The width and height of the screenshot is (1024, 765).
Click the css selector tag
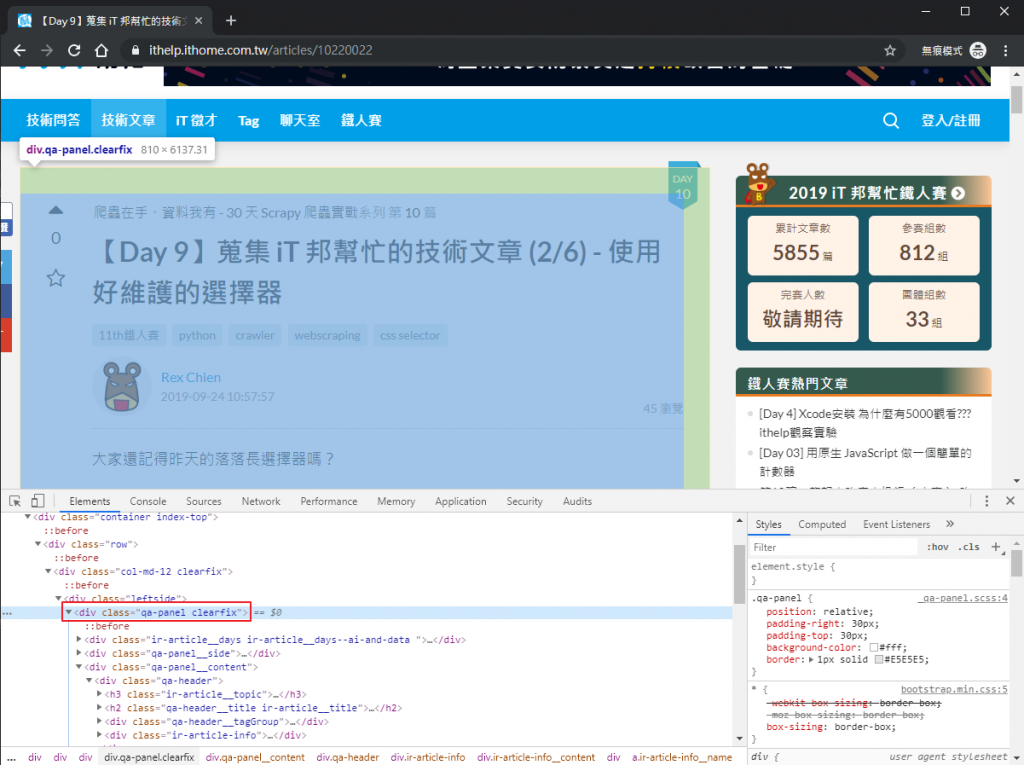(410, 335)
